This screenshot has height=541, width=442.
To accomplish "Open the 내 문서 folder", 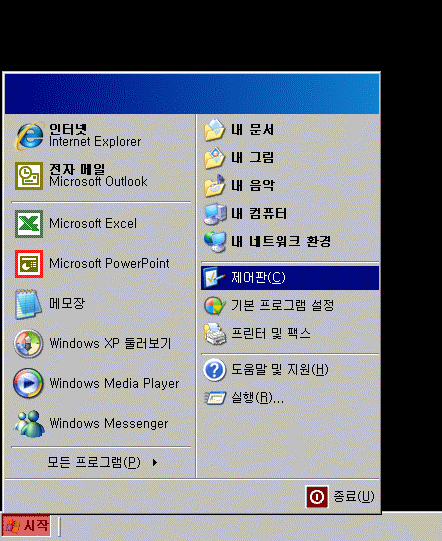I will [x=290, y=130].
